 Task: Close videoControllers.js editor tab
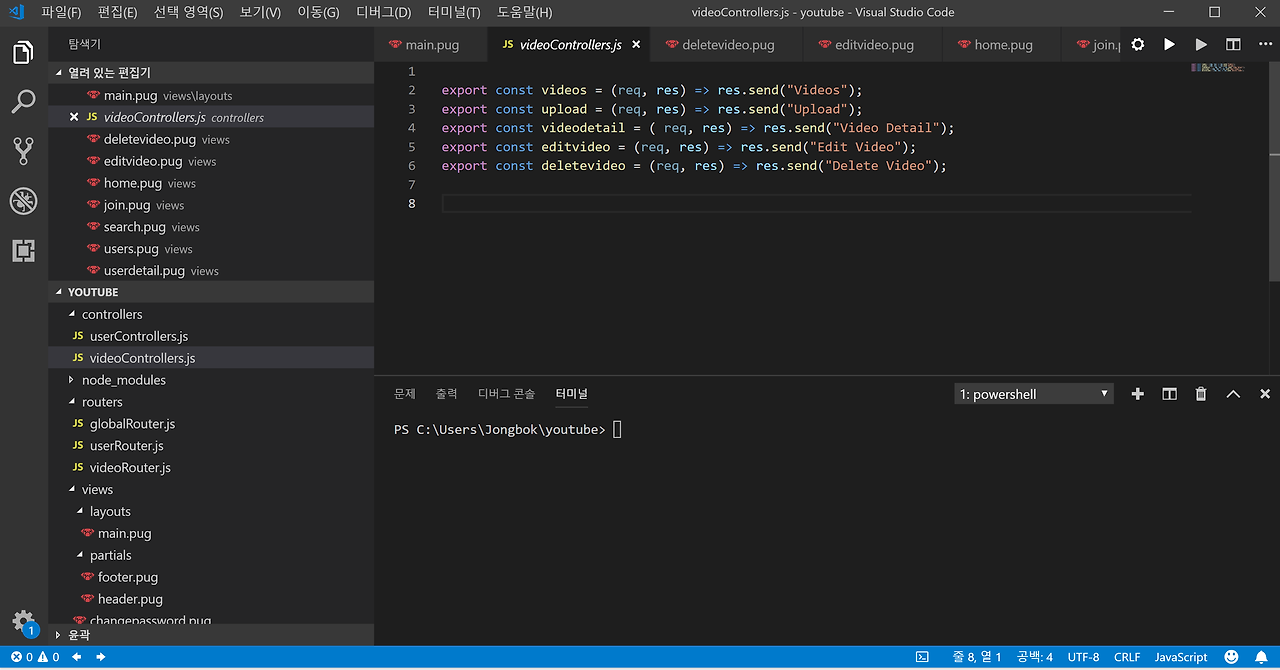(x=636, y=45)
